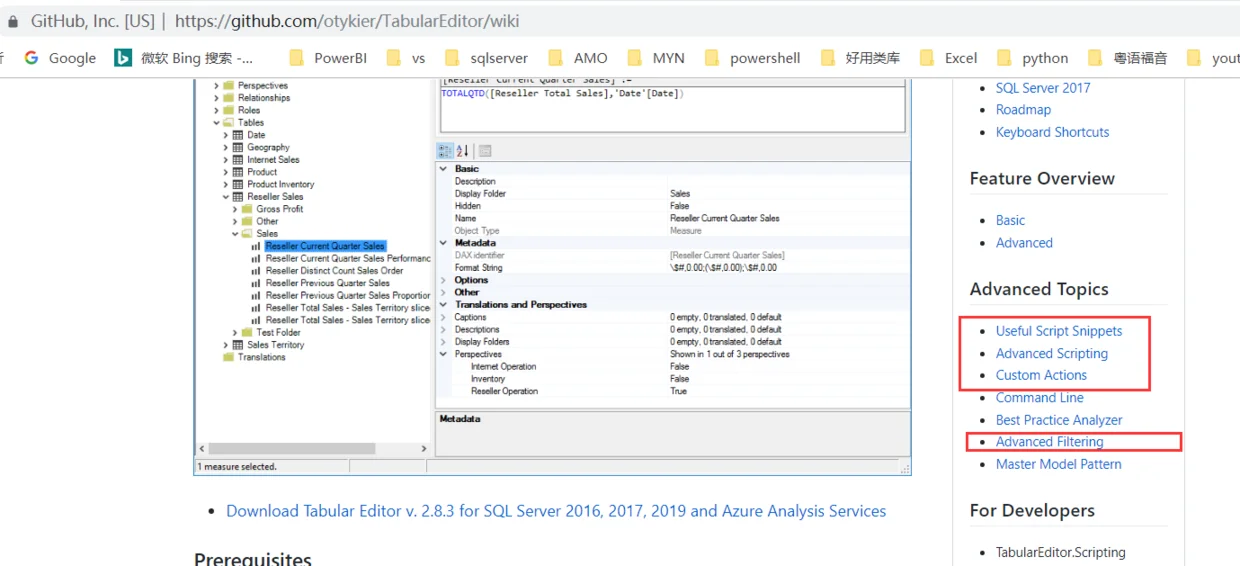
Task: Click the Property Pages icon in property grid
Action: [x=485, y=151]
